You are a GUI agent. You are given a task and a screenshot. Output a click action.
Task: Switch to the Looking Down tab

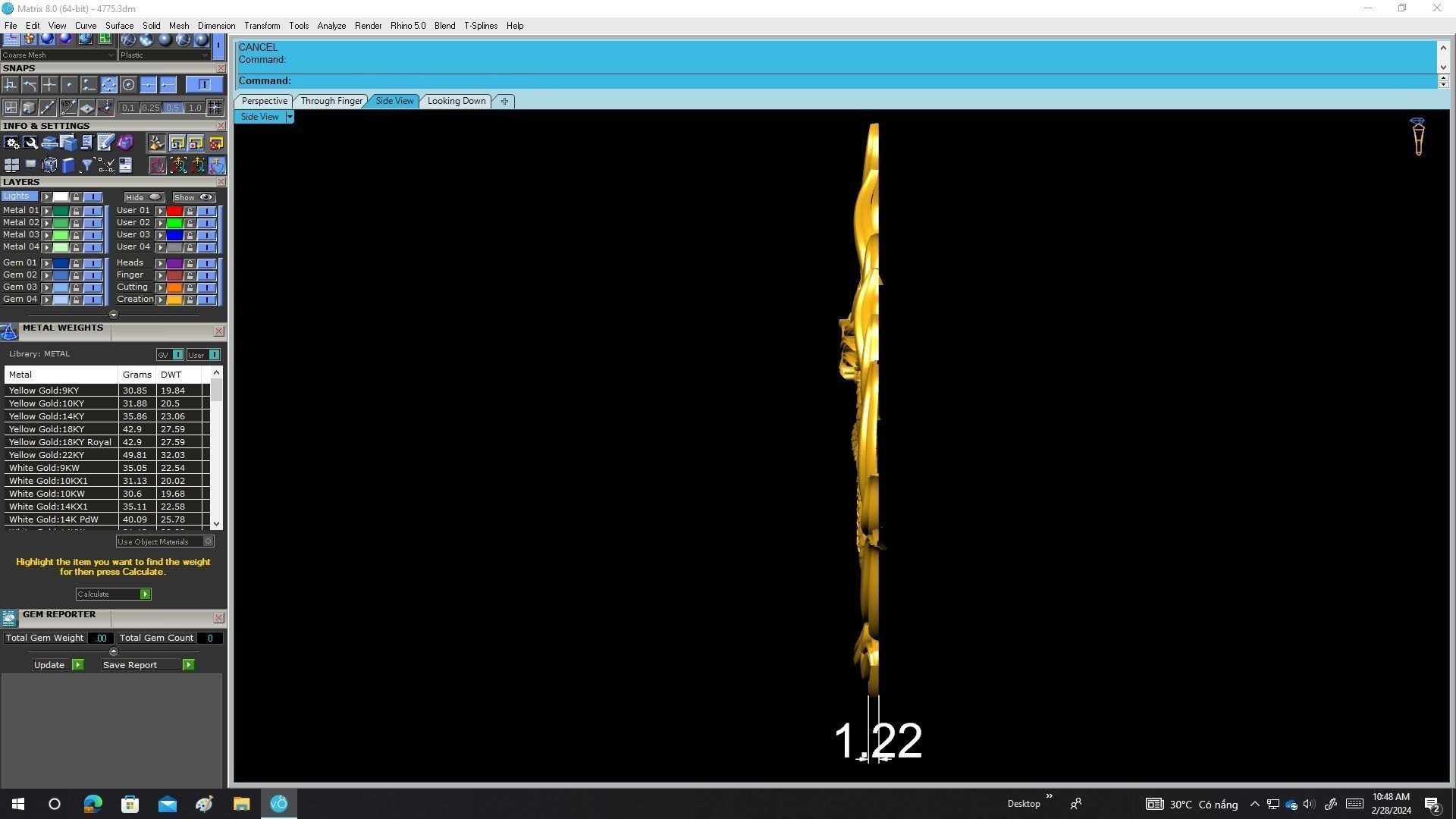456,101
